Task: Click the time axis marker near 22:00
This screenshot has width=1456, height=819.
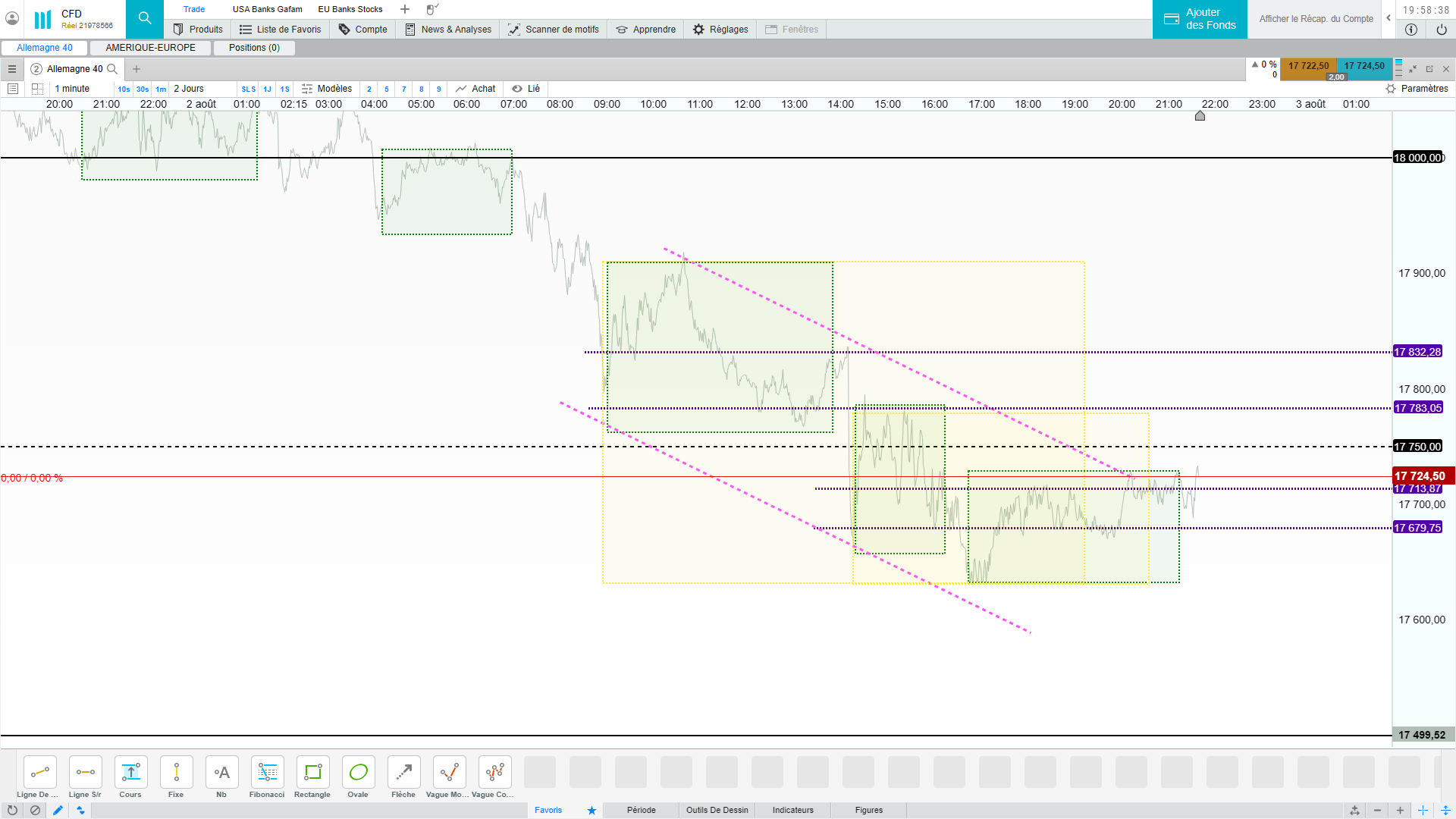Action: tap(1200, 116)
